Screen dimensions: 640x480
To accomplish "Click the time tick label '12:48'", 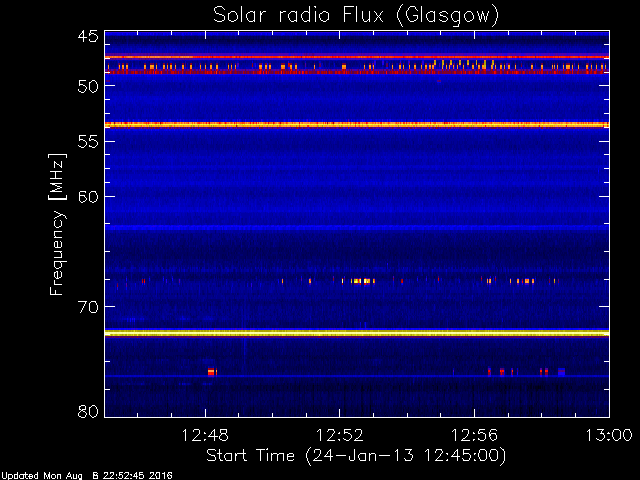I will (205, 435).
